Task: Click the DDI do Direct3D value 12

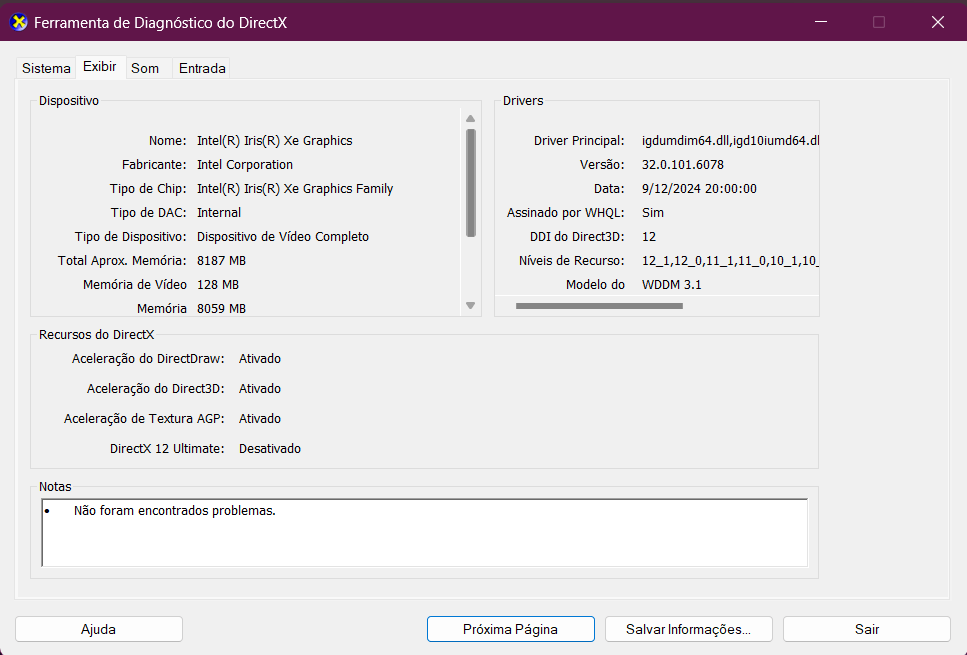Action: click(649, 237)
